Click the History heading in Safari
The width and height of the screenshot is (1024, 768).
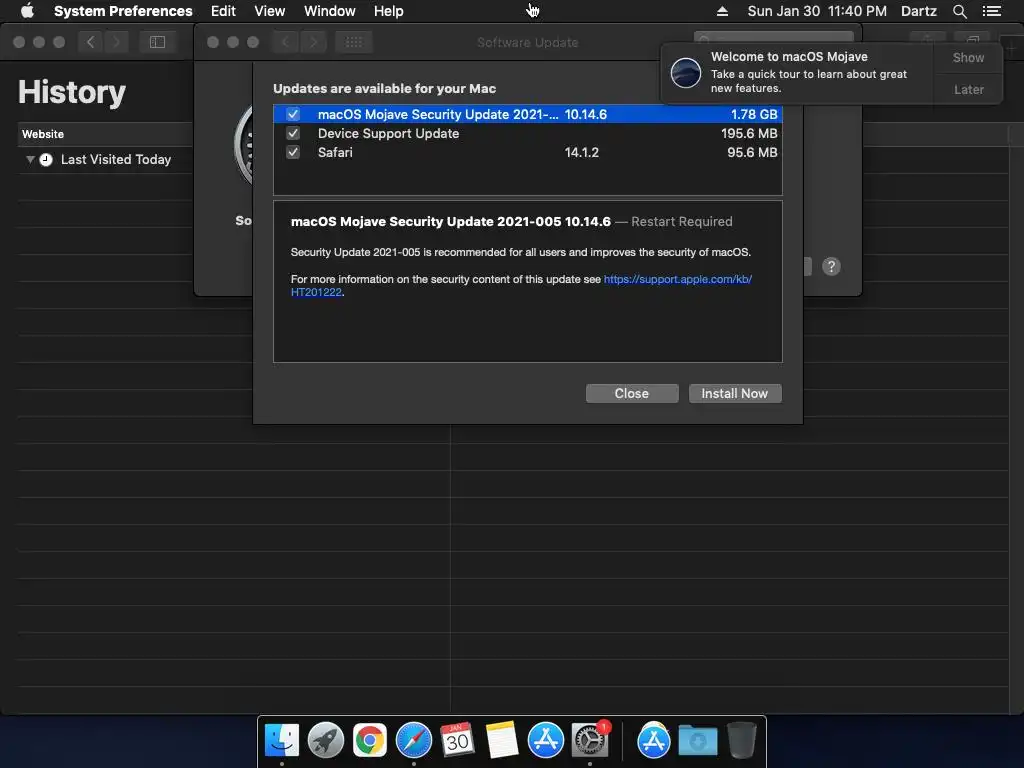click(72, 92)
